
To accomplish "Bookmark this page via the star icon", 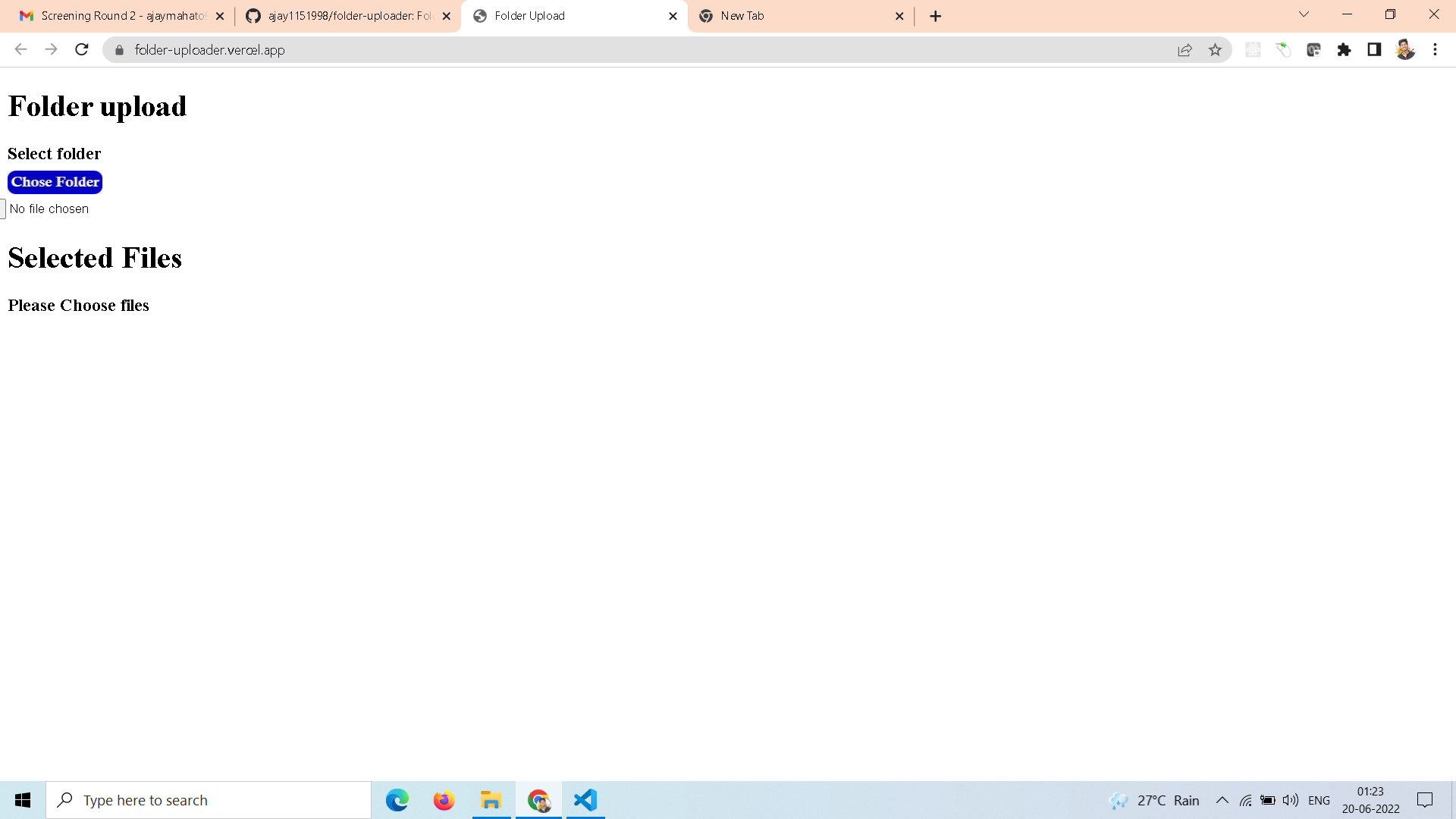I will (x=1216, y=49).
